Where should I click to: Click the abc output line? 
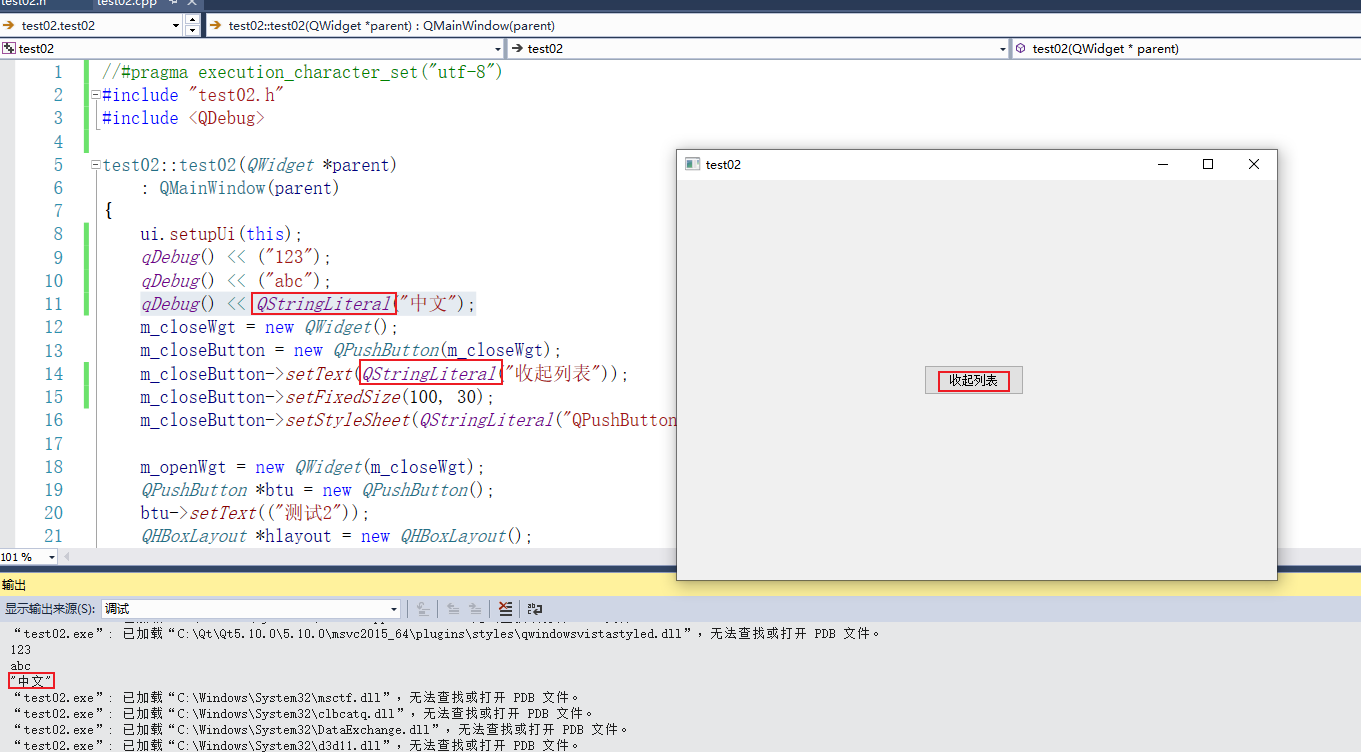coord(20,666)
